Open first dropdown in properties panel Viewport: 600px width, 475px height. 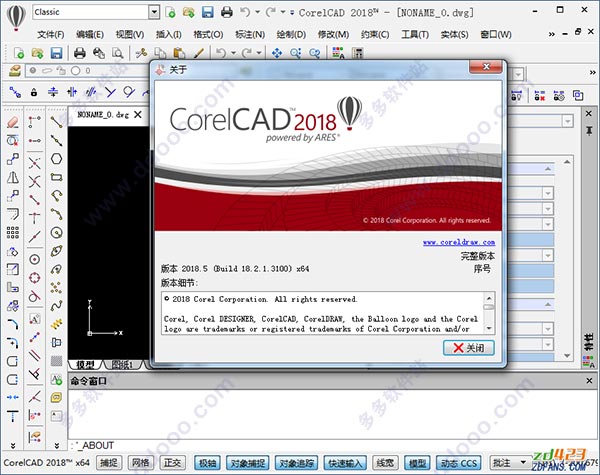click(x=567, y=121)
